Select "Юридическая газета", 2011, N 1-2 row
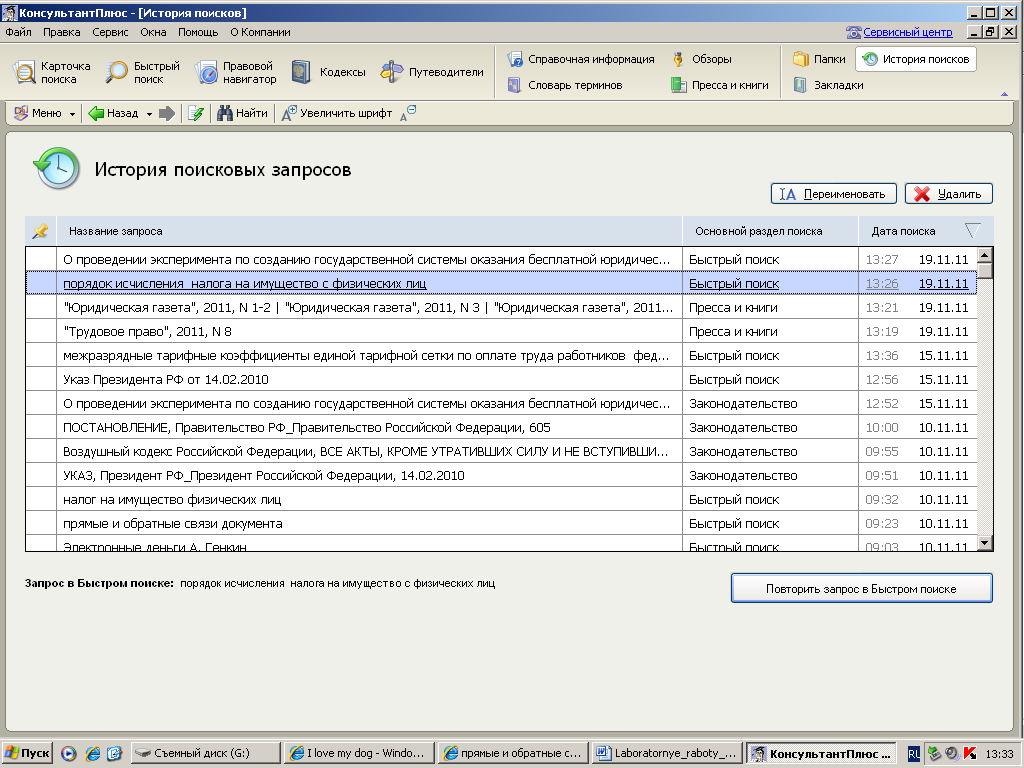The height and width of the screenshot is (768, 1024). click(501, 308)
